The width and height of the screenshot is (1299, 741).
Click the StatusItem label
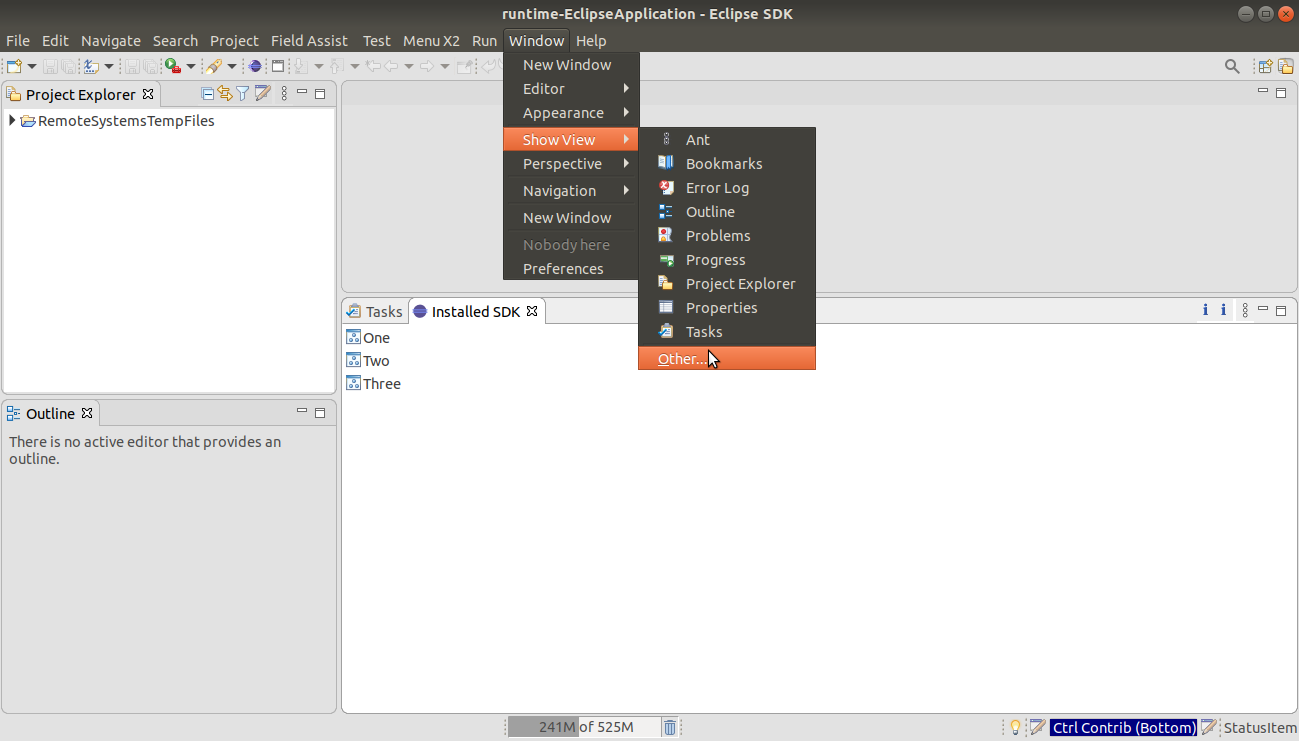pyautogui.click(x=1260, y=728)
